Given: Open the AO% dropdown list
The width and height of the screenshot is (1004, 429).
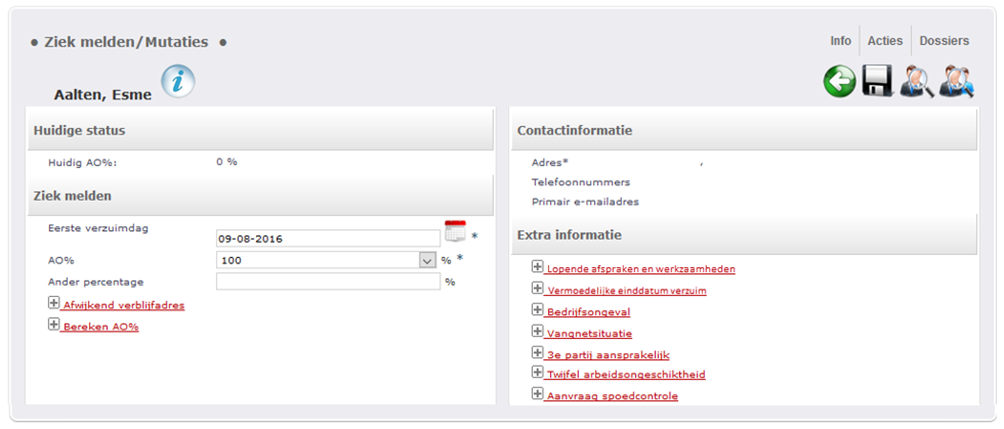Looking at the screenshot, I should pos(427,261).
